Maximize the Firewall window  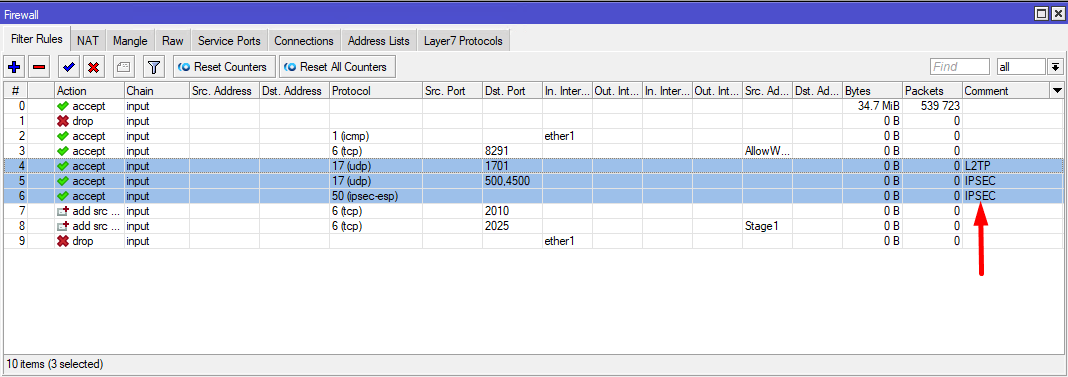point(1041,13)
